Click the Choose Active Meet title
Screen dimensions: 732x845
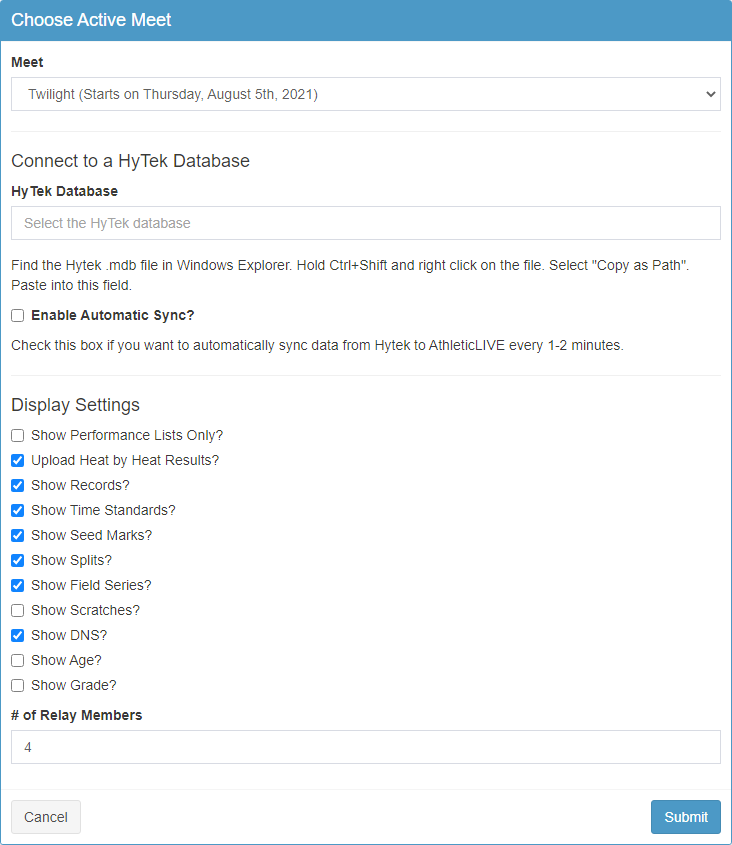[91, 20]
